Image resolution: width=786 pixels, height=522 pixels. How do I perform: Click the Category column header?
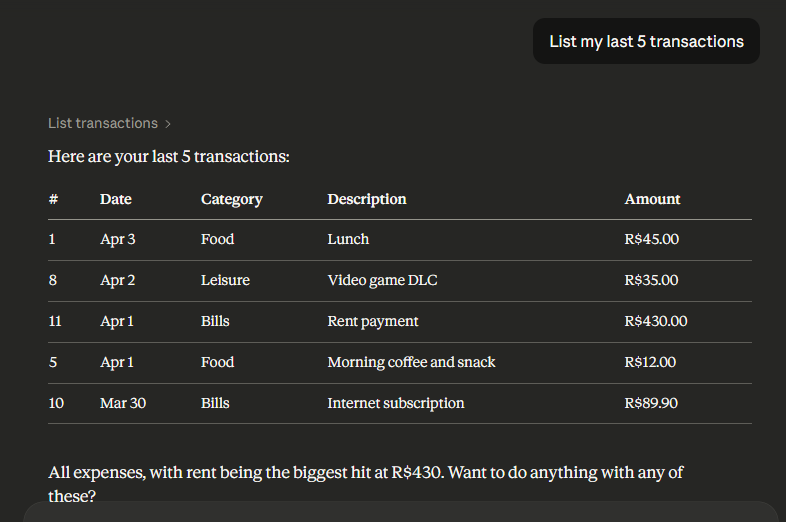[231, 199]
